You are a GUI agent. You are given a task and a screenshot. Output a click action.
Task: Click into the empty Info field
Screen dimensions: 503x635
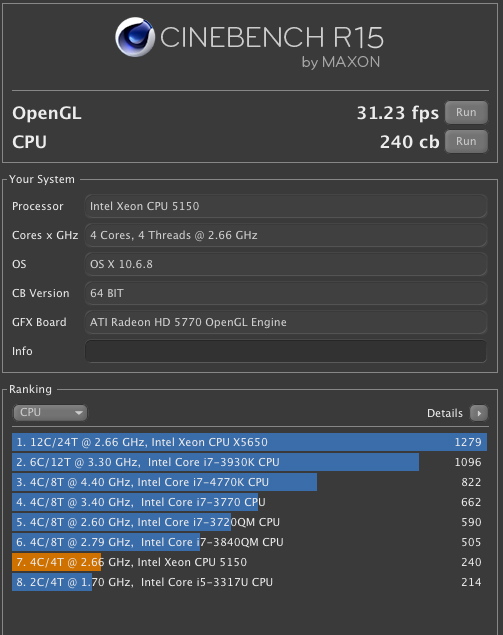pyautogui.click(x=286, y=351)
